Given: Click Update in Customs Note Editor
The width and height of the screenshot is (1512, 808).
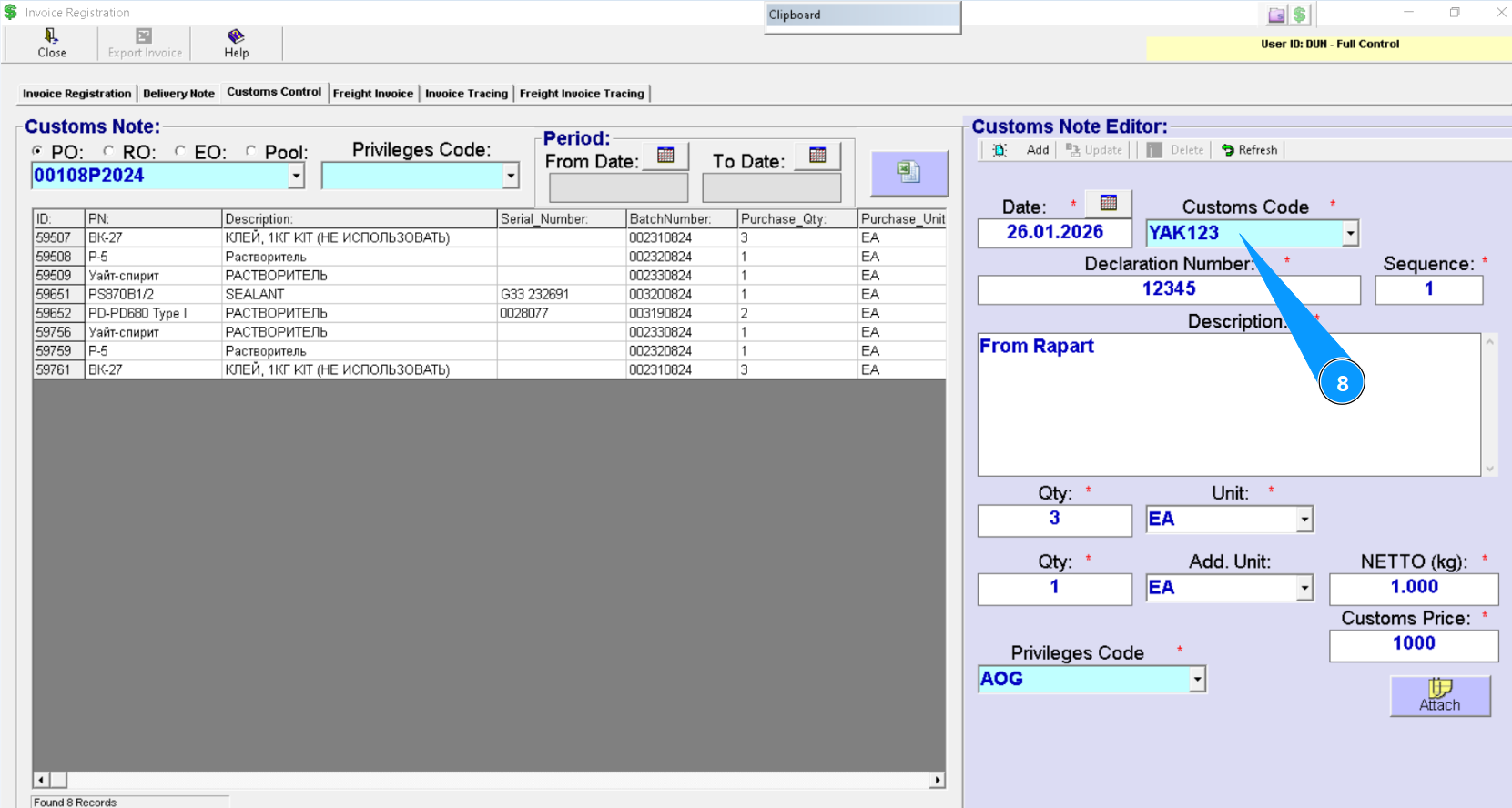Looking at the screenshot, I should (x=1095, y=150).
